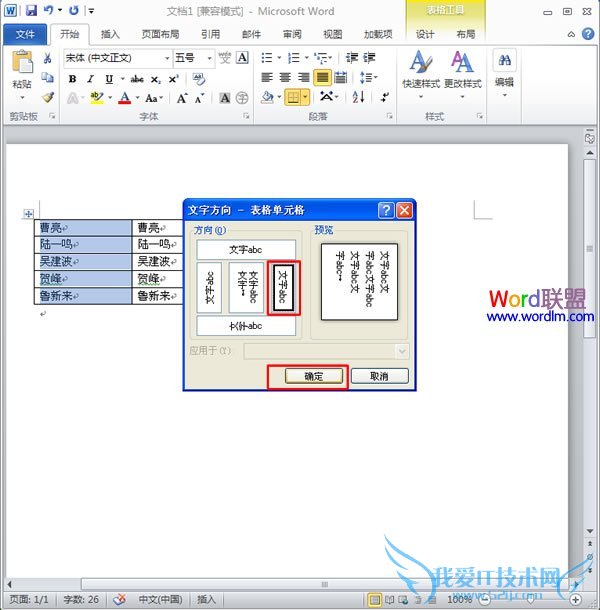Click the Phonetic Guide 文 icon
The image size is (600, 610).
tap(225, 58)
